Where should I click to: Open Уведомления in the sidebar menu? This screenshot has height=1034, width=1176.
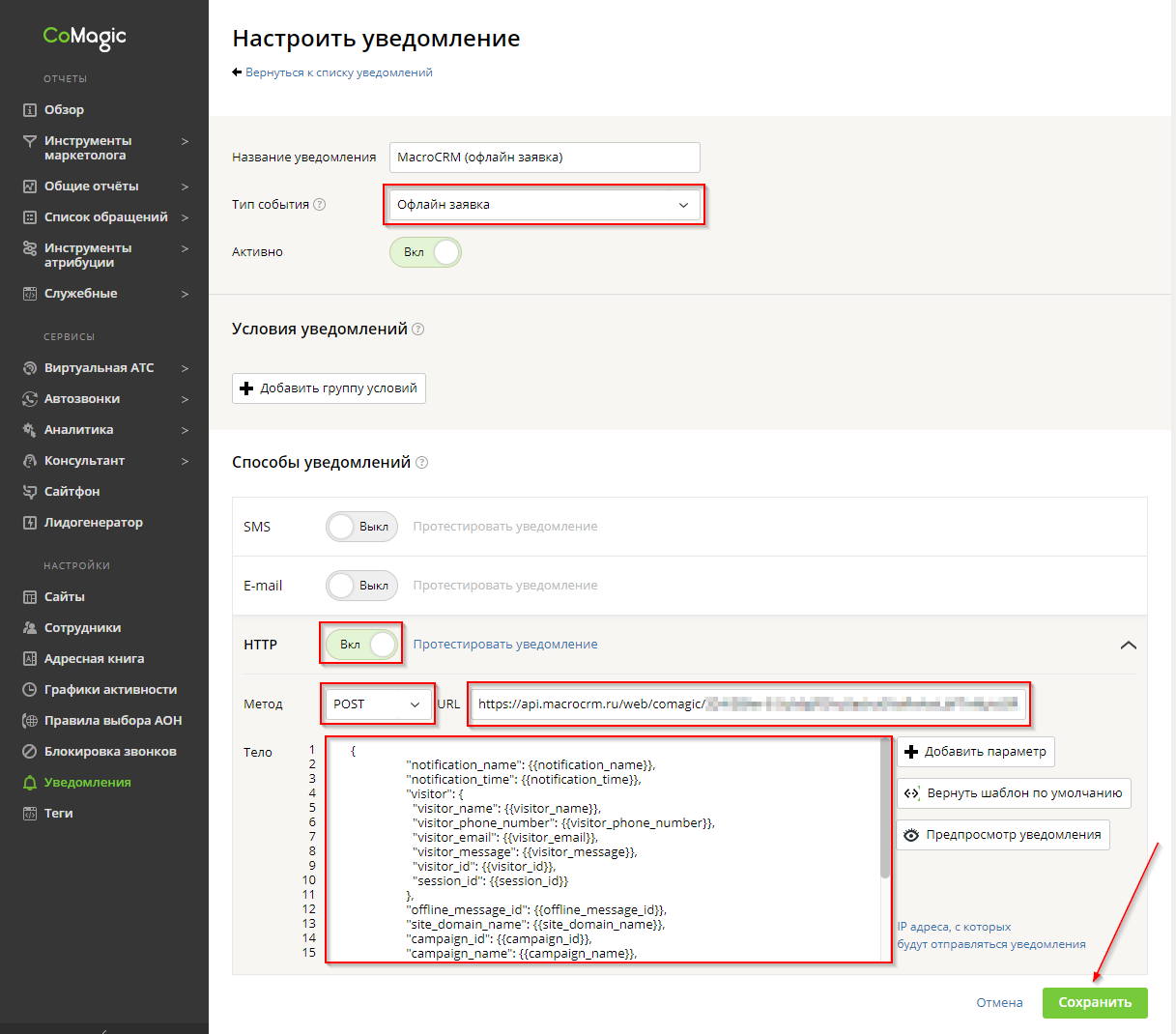pos(87,783)
